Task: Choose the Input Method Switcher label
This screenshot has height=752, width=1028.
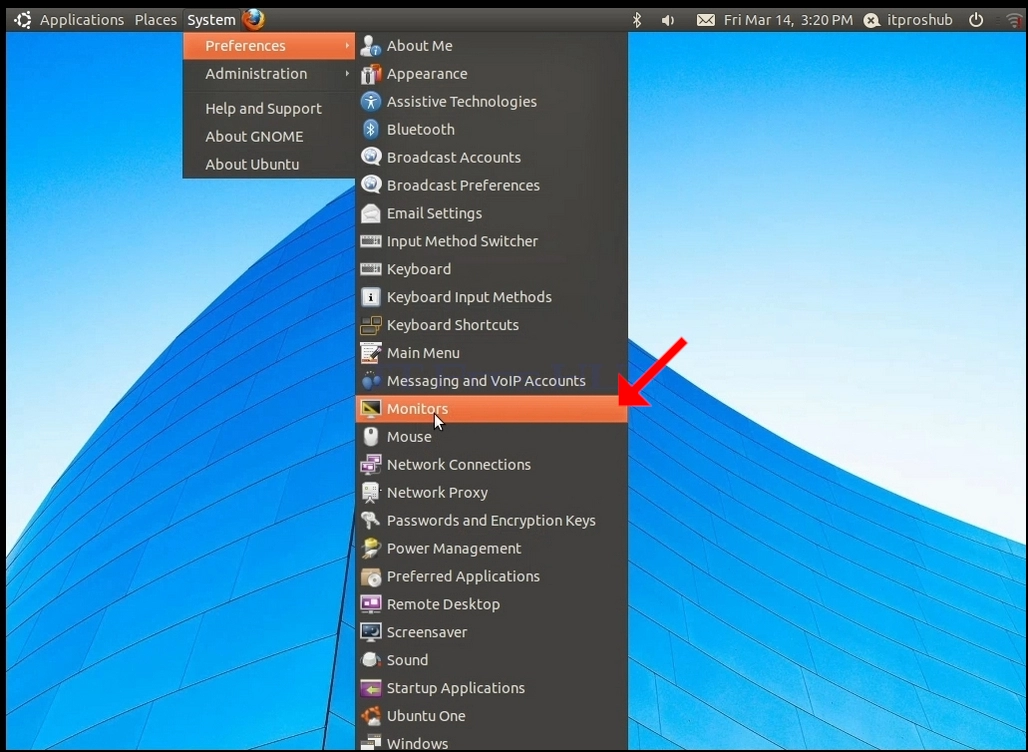Action: (462, 241)
